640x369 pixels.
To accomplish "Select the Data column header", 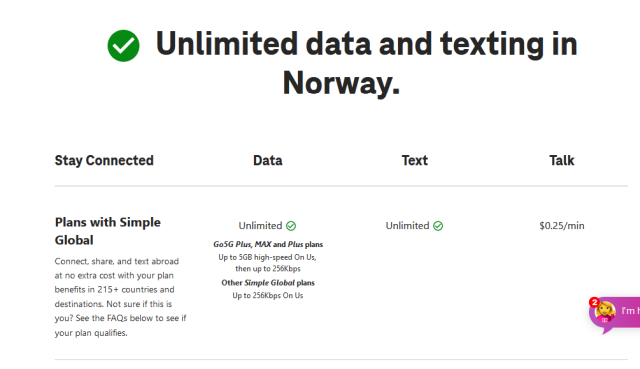I will 268,160.
